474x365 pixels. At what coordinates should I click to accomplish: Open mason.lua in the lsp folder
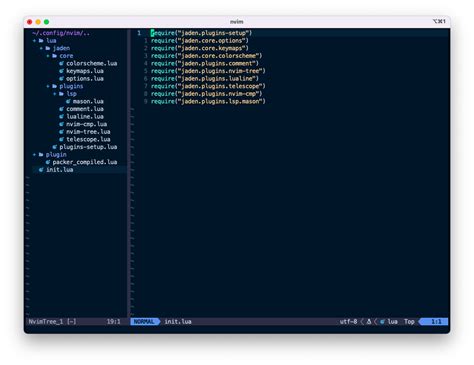click(x=88, y=101)
